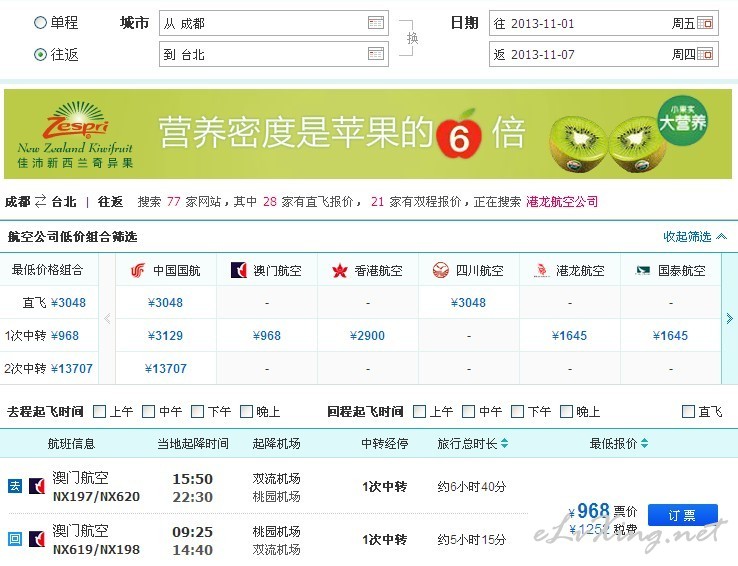Image resolution: width=738 pixels, height=566 pixels.
Task: Click Air Macau logo beside NX197/NX620
Action: pos(37,486)
